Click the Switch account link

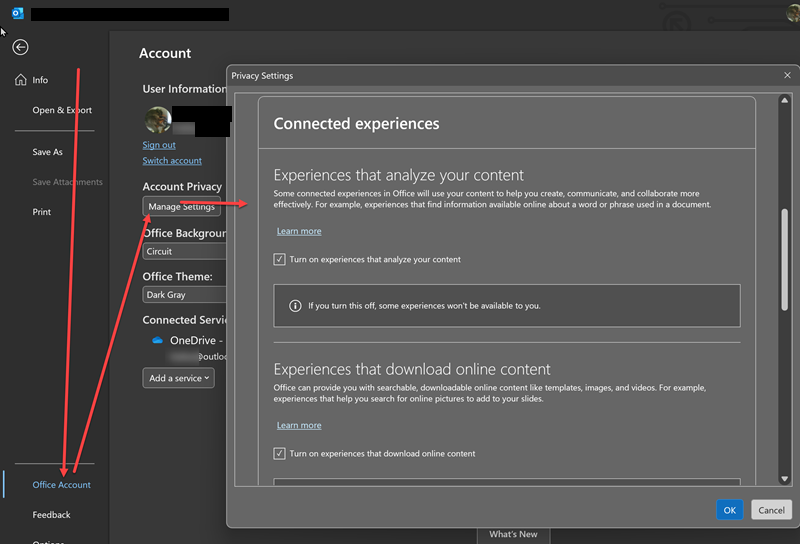172,161
